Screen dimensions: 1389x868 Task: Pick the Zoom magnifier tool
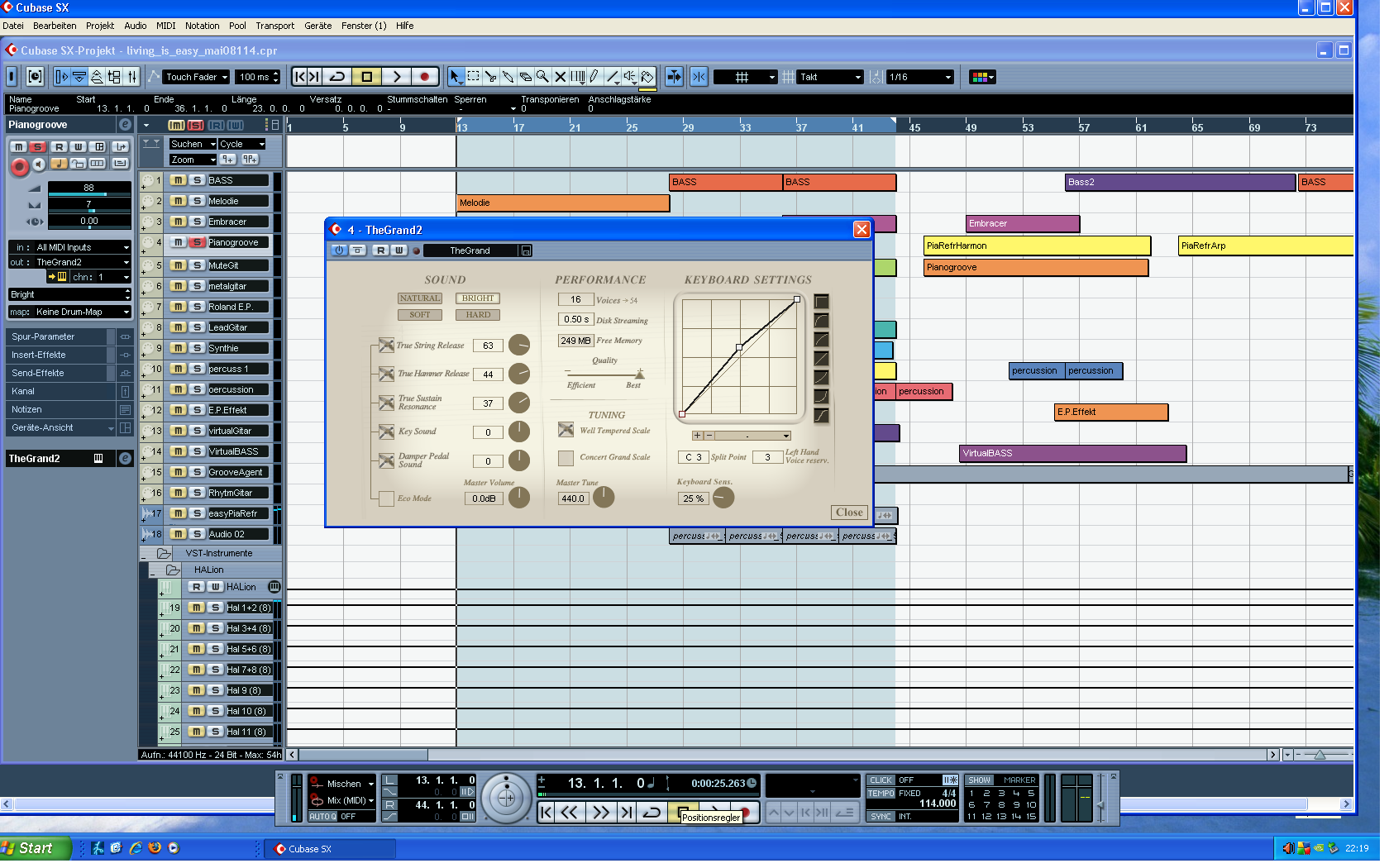542,77
